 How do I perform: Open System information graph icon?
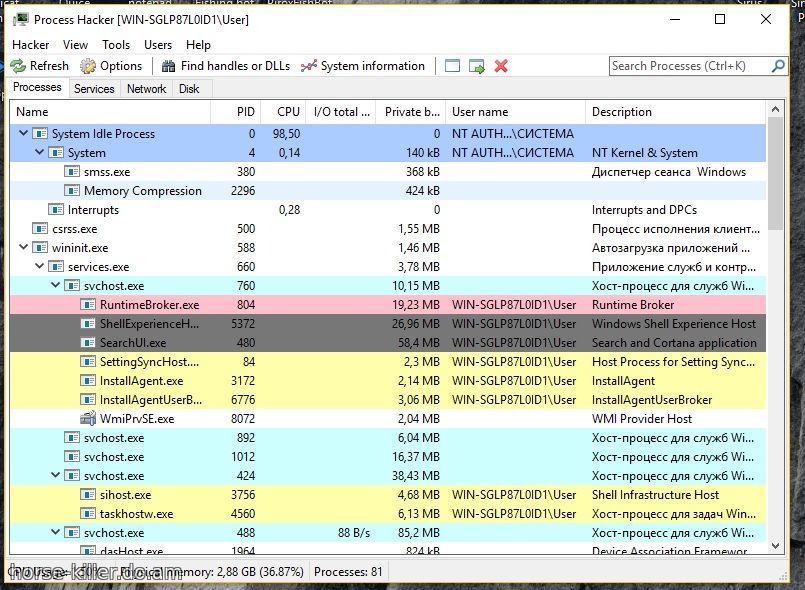tap(309, 66)
